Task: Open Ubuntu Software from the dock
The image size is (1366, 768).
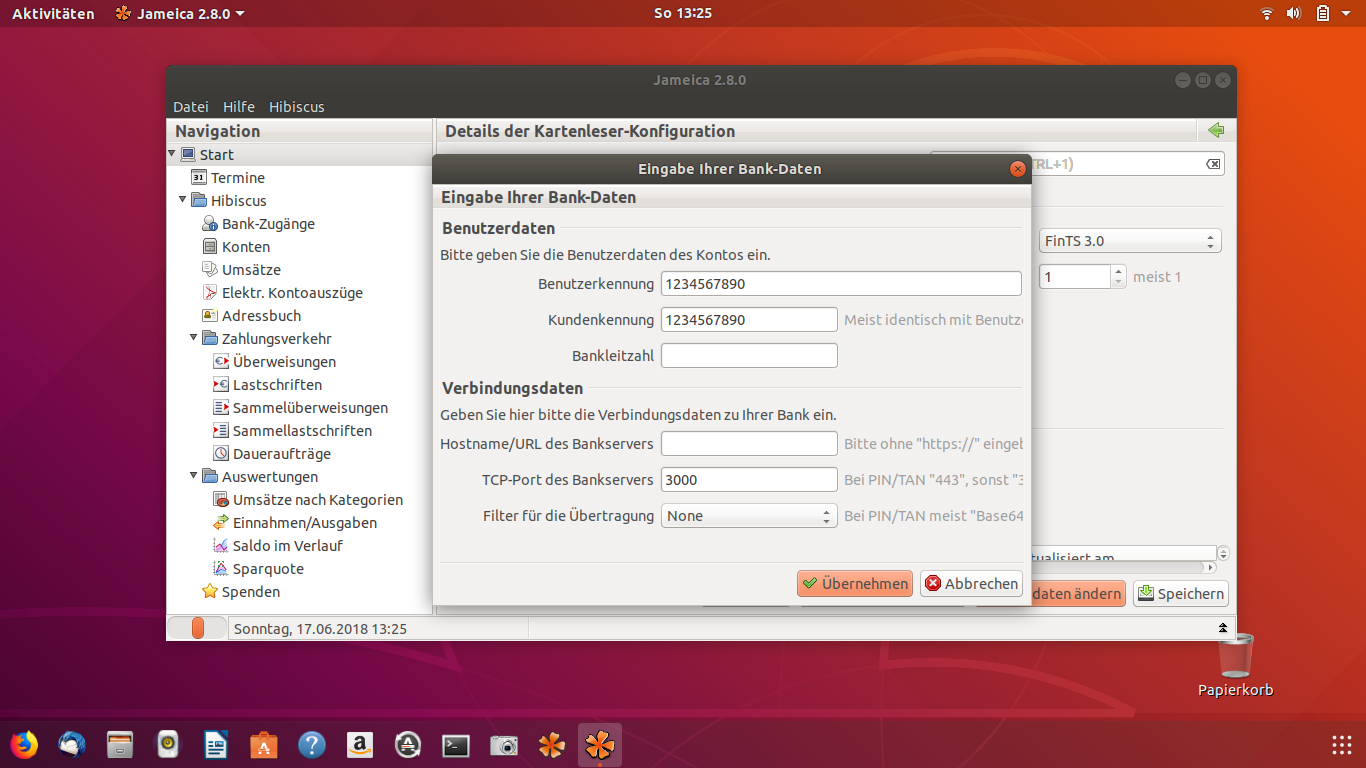Action: (264, 745)
